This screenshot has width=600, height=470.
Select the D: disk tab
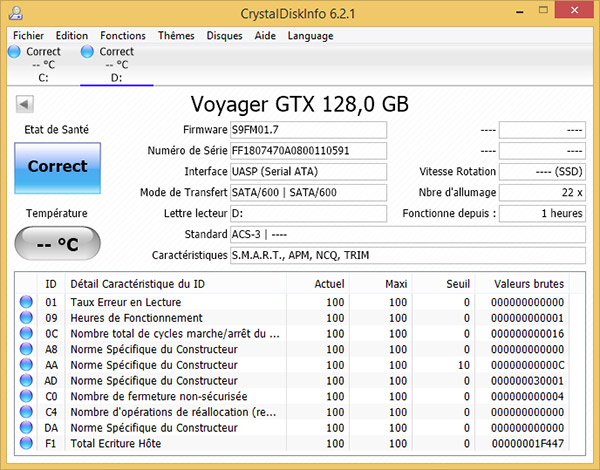click(116, 64)
